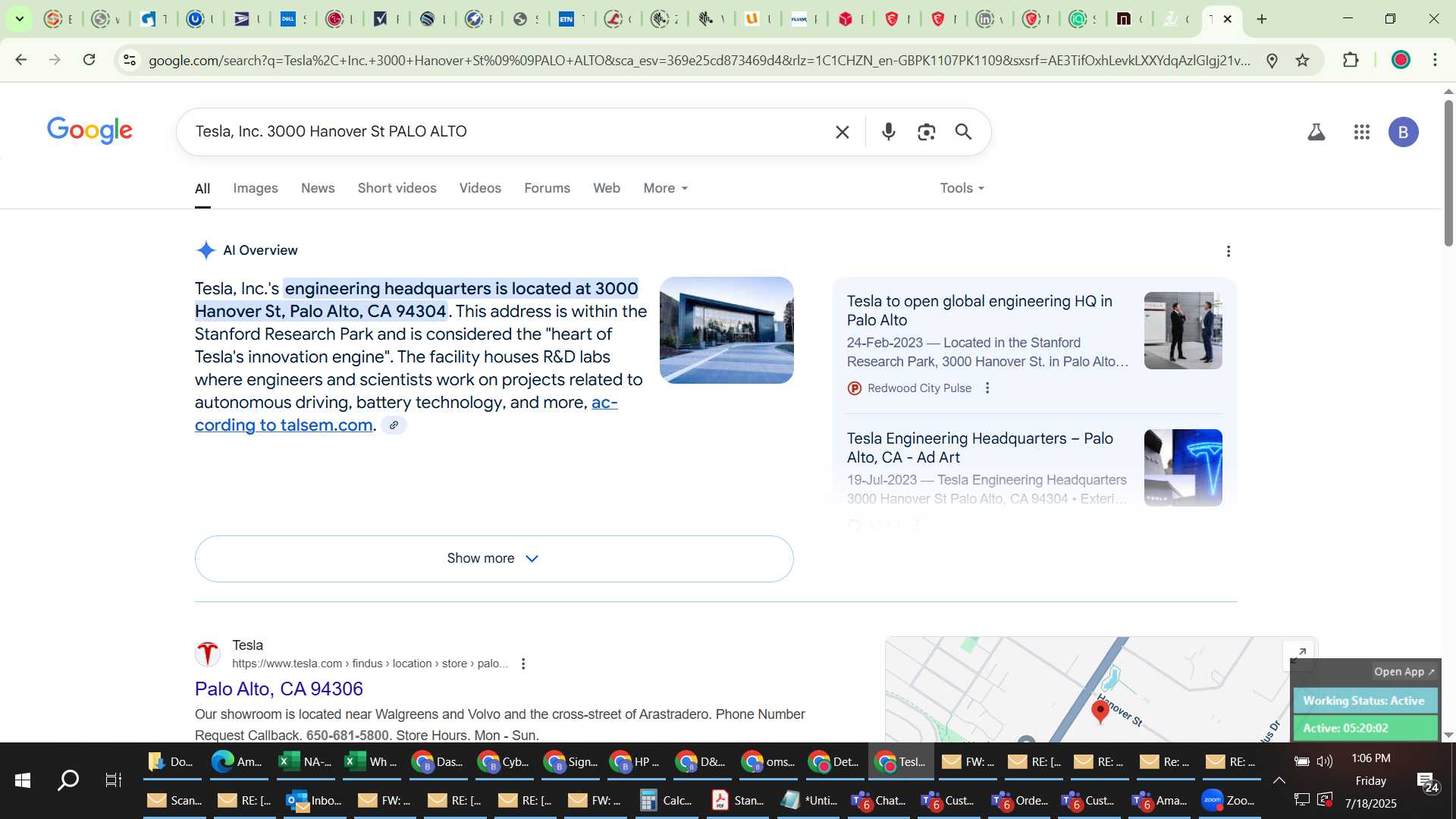This screenshot has width=1456, height=819.
Task: Expand the More search filters
Action: tap(665, 188)
